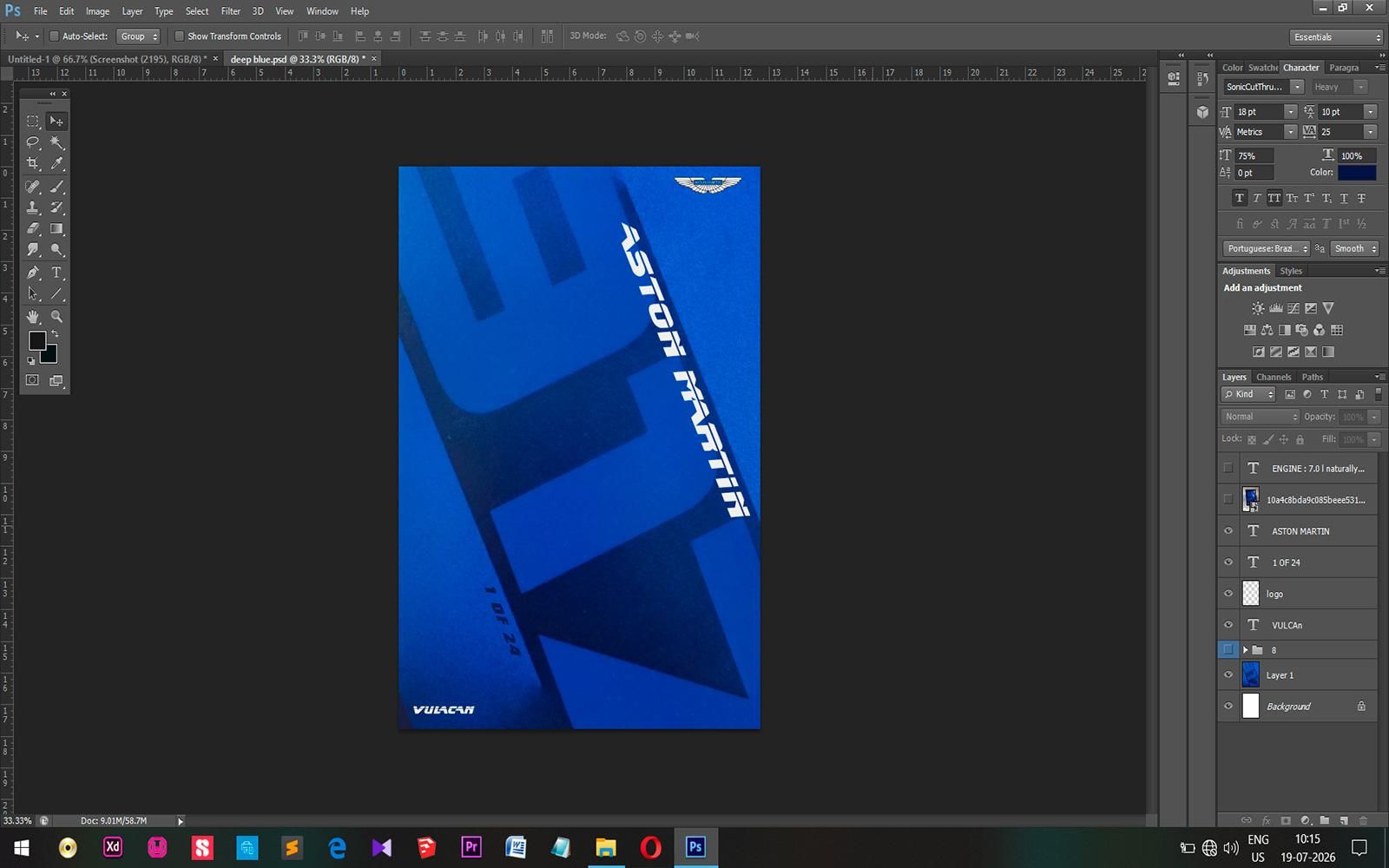This screenshot has height=868, width=1389.
Task: Open the Essentials workspace dropdown
Action: pos(1336,37)
